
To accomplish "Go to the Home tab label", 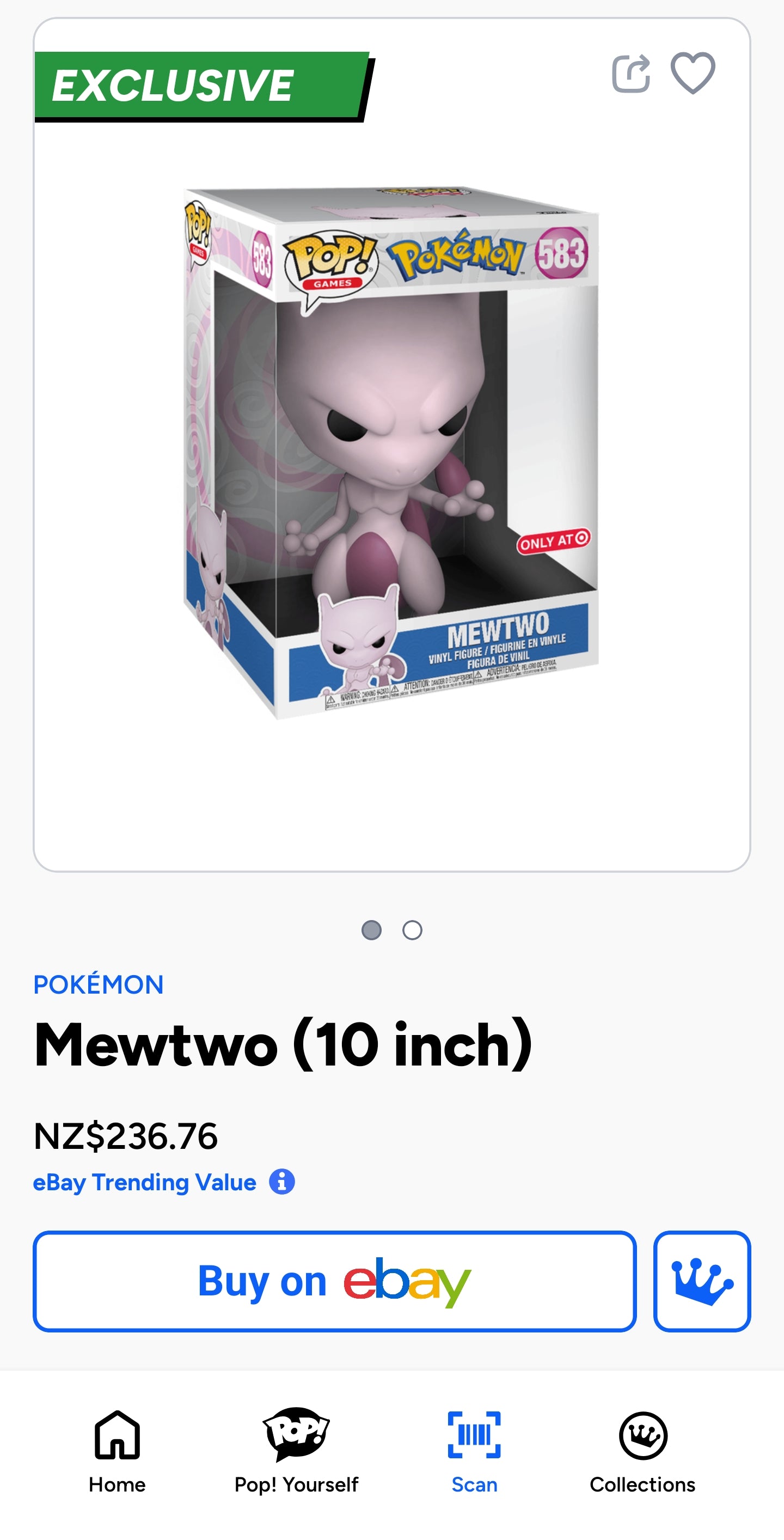I will point(117,1484).
